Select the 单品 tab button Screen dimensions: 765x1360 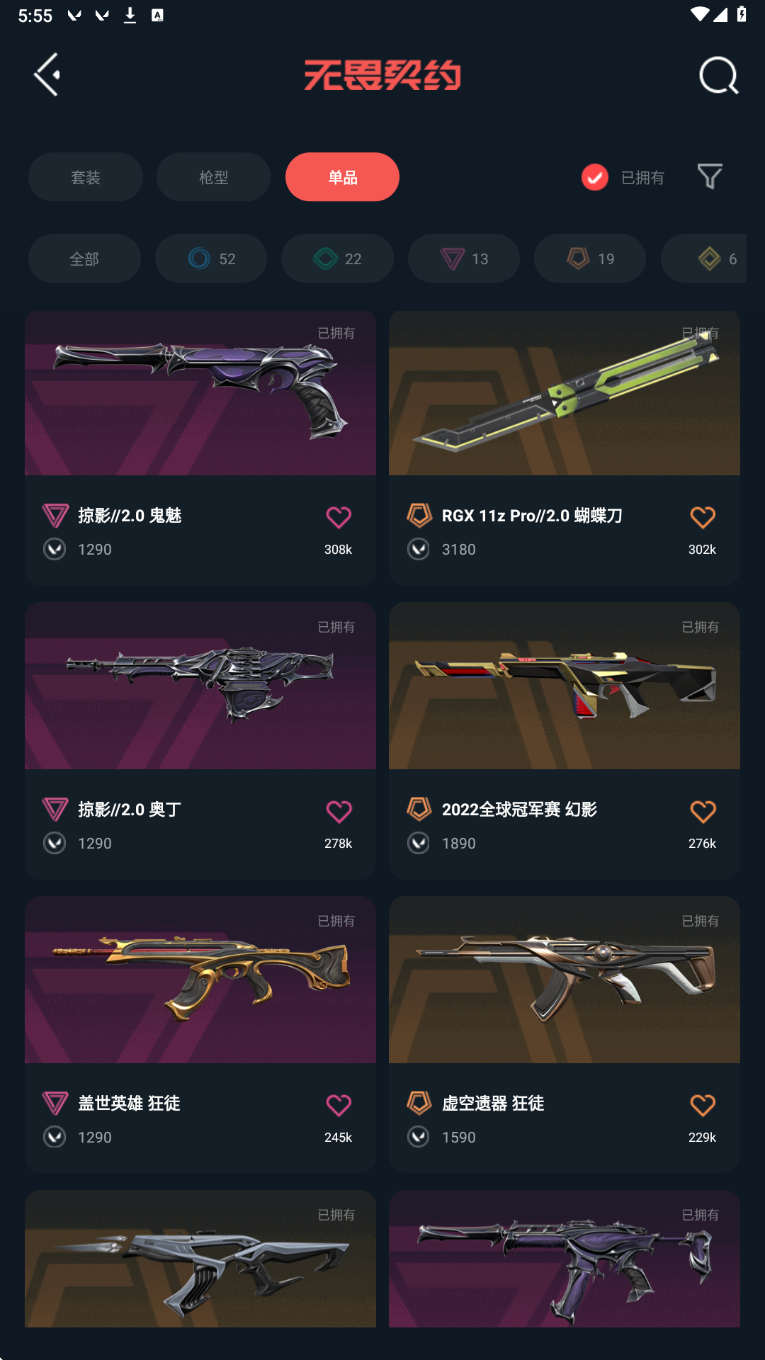[x=342, y=177]
